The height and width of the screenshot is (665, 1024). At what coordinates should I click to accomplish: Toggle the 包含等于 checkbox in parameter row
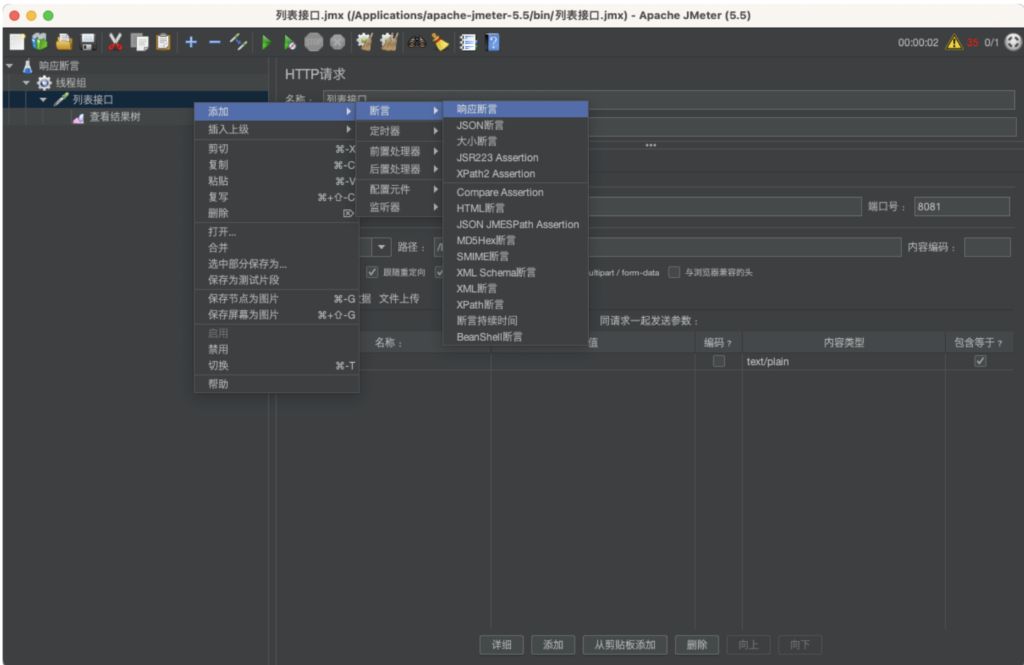point(980,361)
